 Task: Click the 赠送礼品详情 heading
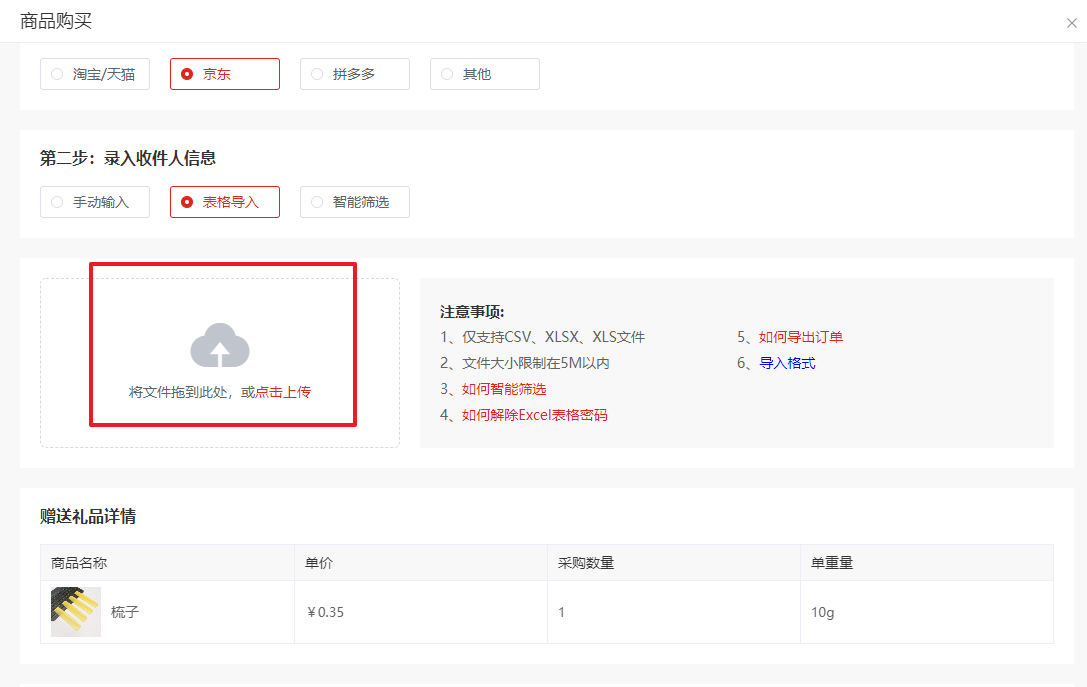88,516
